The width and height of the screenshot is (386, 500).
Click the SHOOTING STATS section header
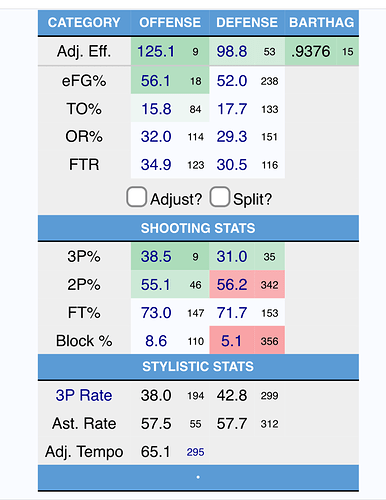point(198,228)
